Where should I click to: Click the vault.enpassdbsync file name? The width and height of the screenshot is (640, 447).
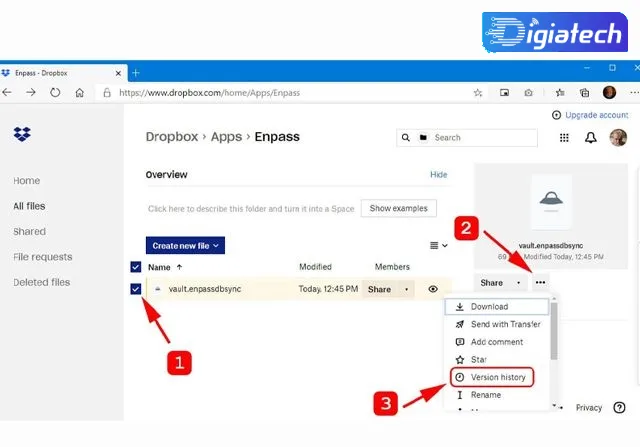205,289
